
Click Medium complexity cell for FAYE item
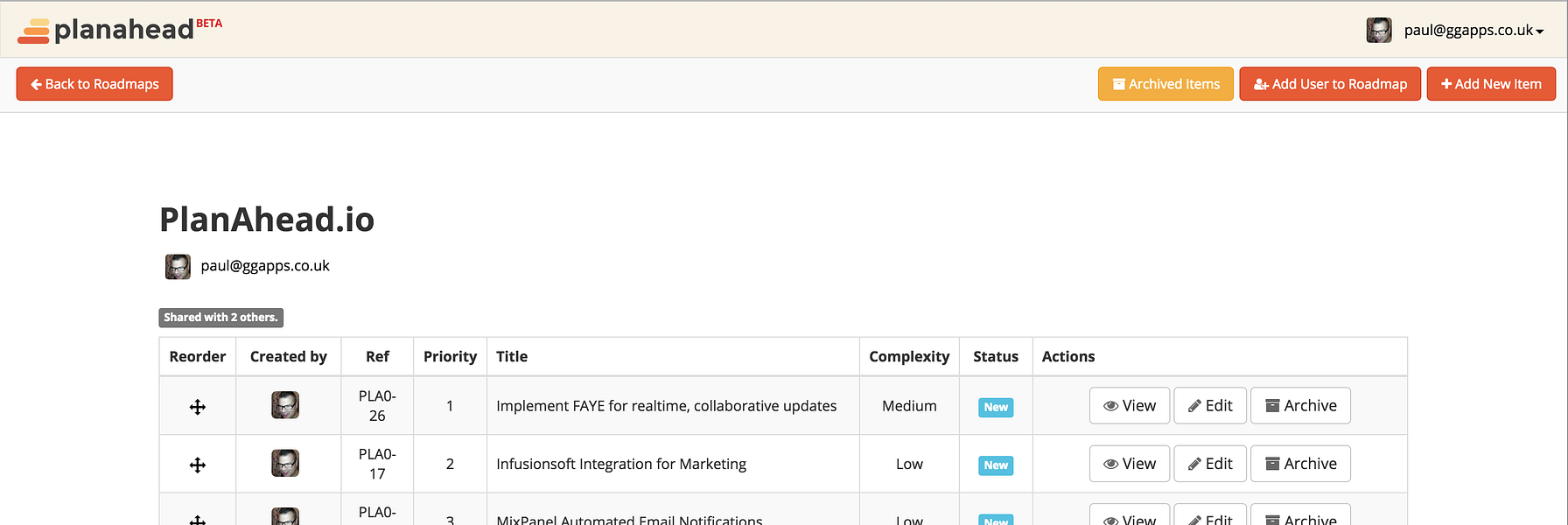coord(909,406)
